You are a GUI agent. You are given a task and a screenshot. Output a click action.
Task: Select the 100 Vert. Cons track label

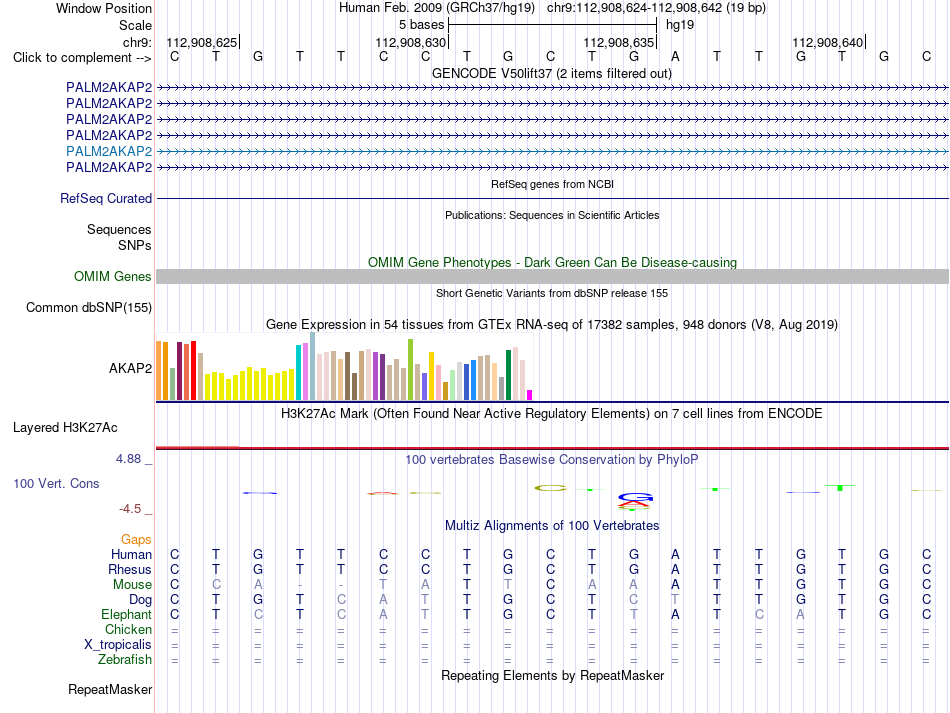click(x=56, y=484)
